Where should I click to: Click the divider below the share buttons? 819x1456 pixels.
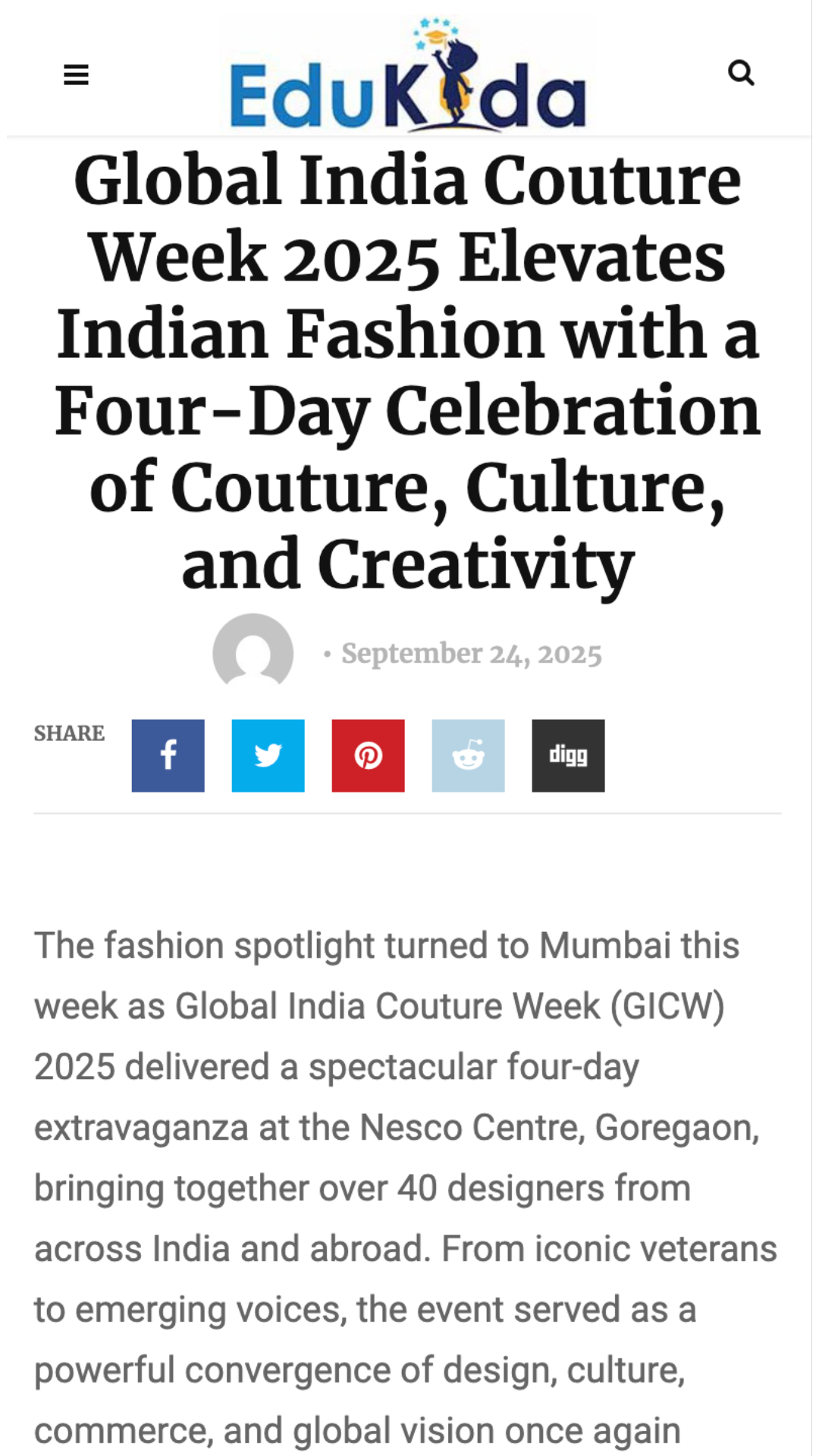[x=408, y=814]
